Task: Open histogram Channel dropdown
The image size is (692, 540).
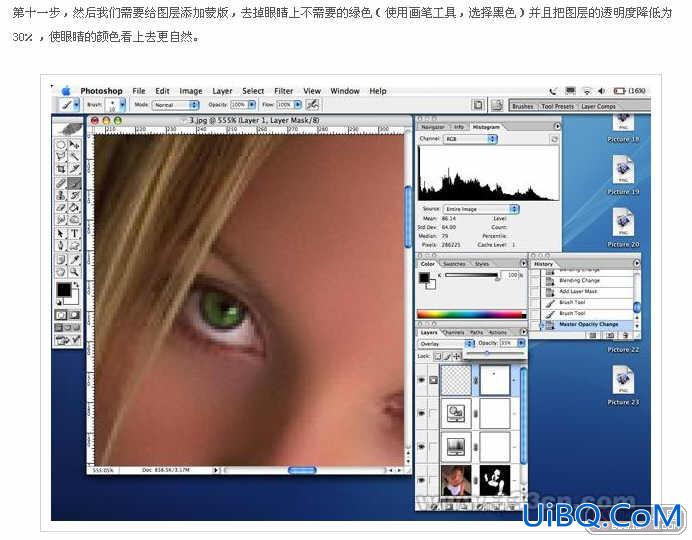Action: (x=470, y=139)
